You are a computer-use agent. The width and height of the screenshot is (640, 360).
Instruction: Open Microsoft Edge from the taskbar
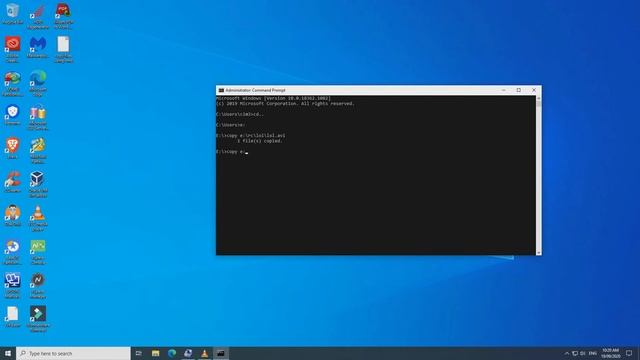[172, 353]
